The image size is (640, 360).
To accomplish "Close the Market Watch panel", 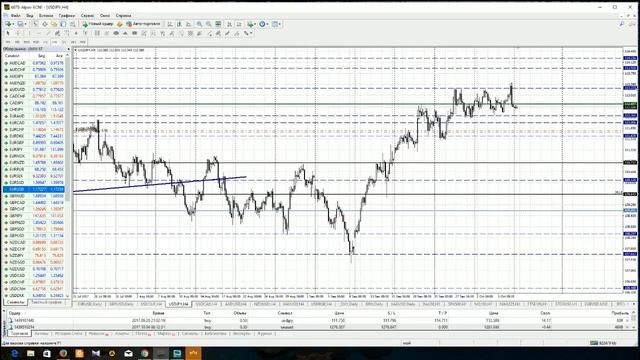I will (x=68, y=49).
